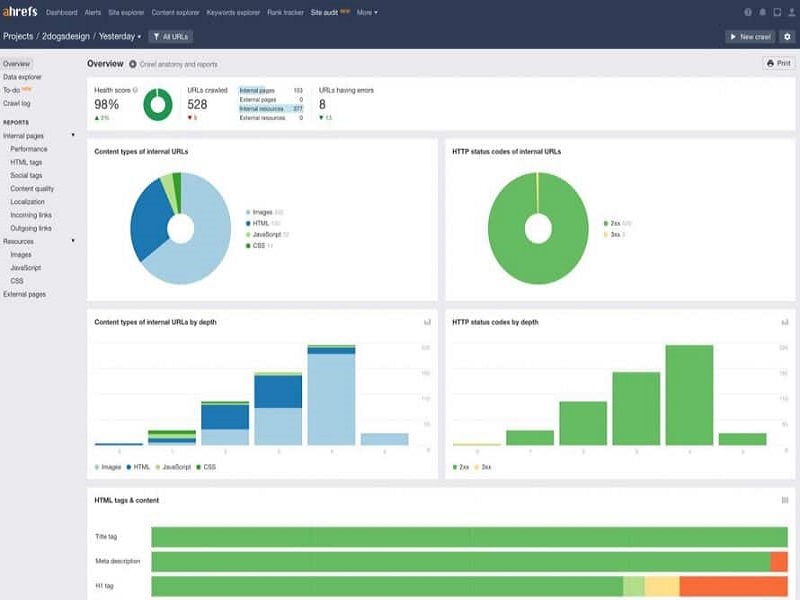
Task: Toggle the JavaScript entry in the pie chart legend
Action: tap(267, 235)
